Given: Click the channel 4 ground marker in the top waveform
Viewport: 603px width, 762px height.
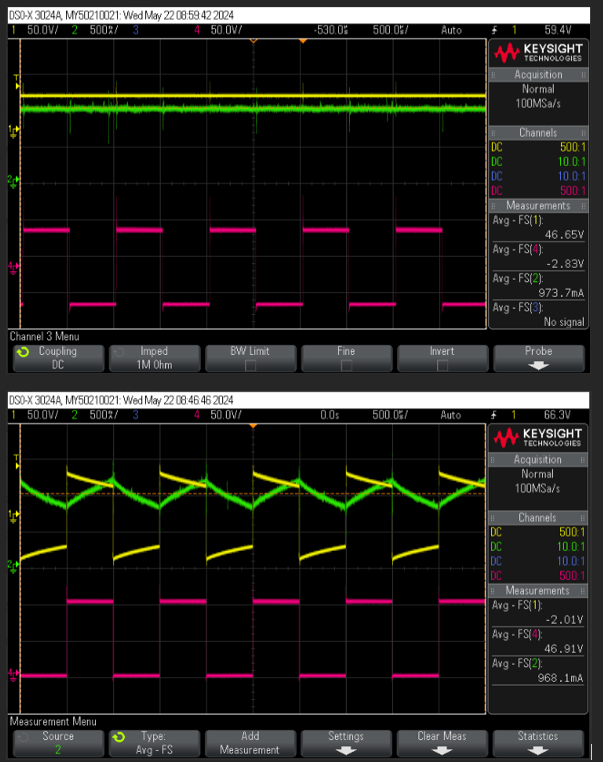Looking at the screenshot, I should [x=13, y=267].
